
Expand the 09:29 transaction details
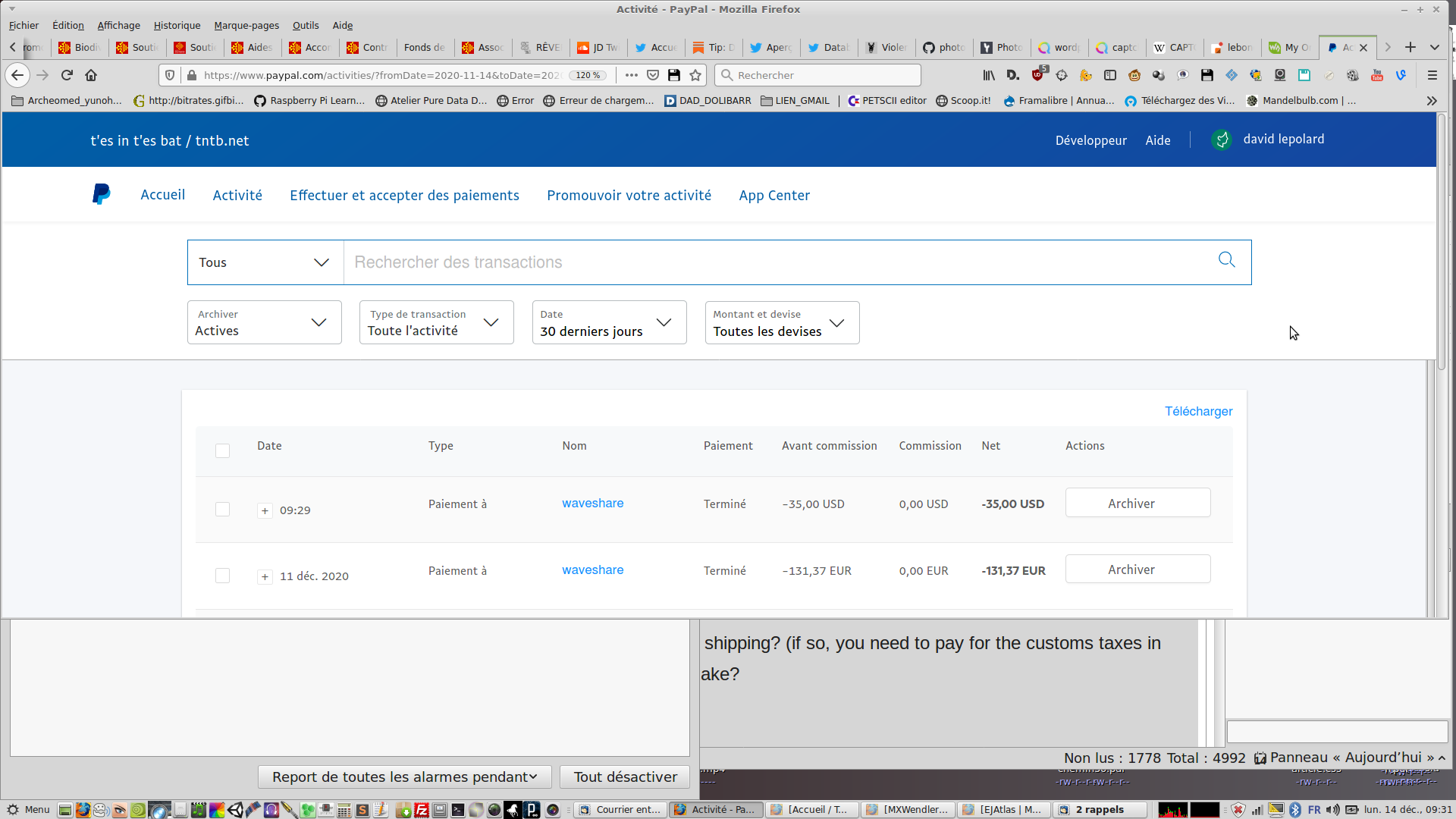pos(265,510)
